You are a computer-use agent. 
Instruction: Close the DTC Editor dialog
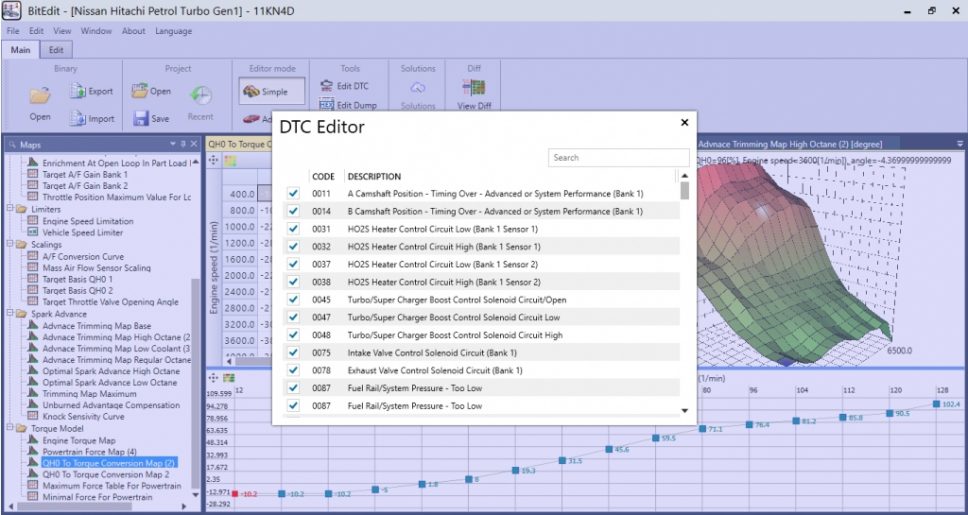tap(685, 123)
